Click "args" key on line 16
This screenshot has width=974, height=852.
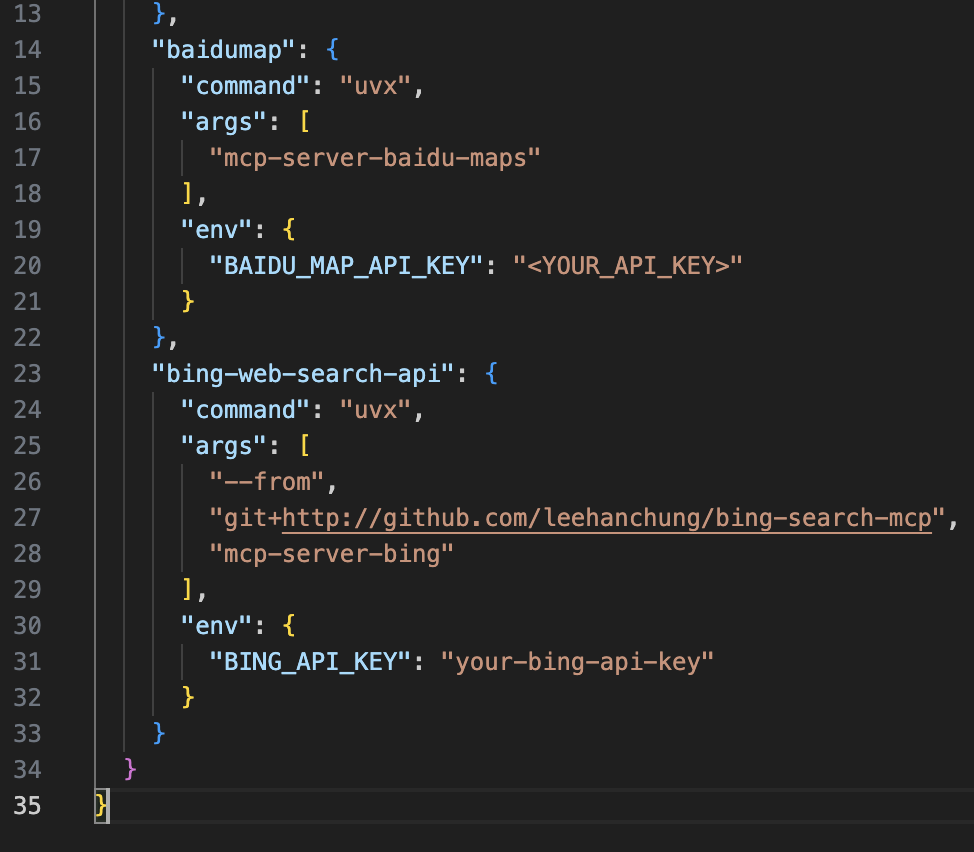point(224,122)
